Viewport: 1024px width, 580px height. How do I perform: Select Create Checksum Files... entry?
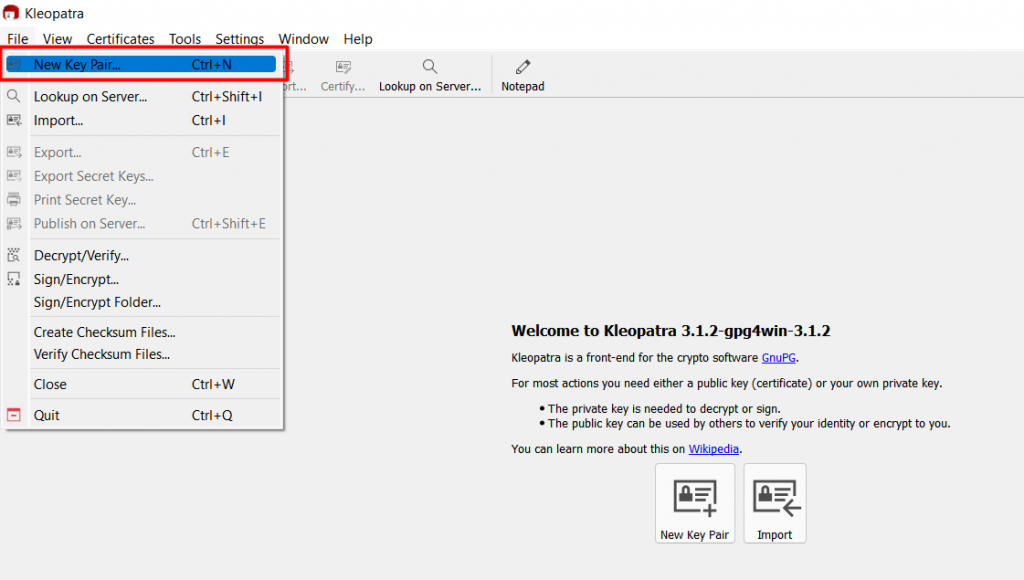pyautogui.click(x=141, y=332)
